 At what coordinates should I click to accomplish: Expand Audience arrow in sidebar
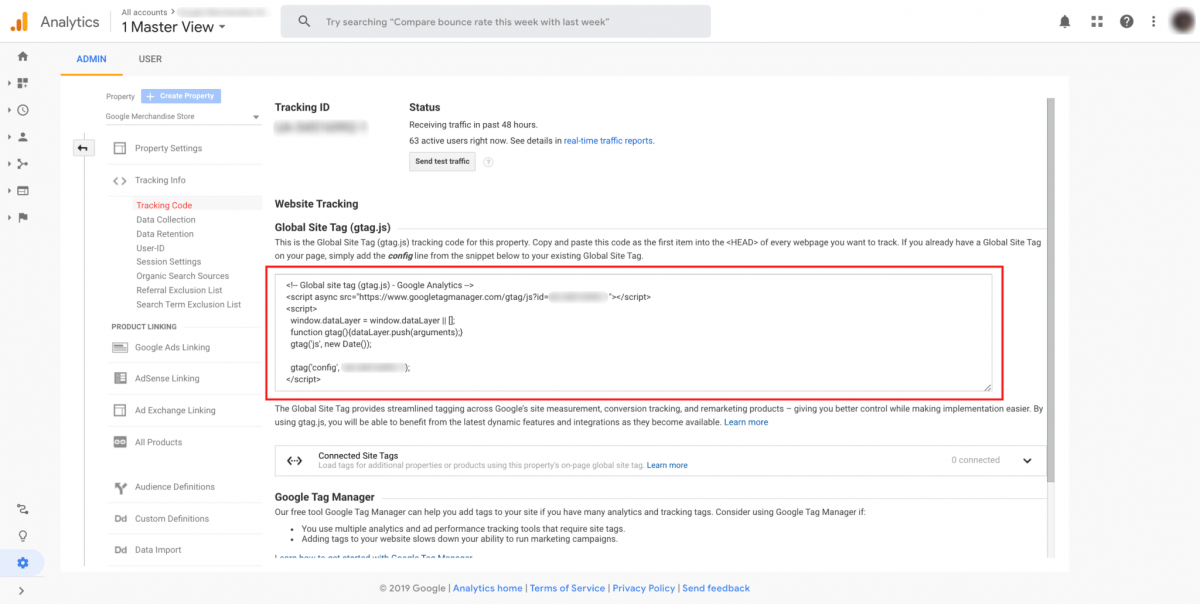pos(9,137)
